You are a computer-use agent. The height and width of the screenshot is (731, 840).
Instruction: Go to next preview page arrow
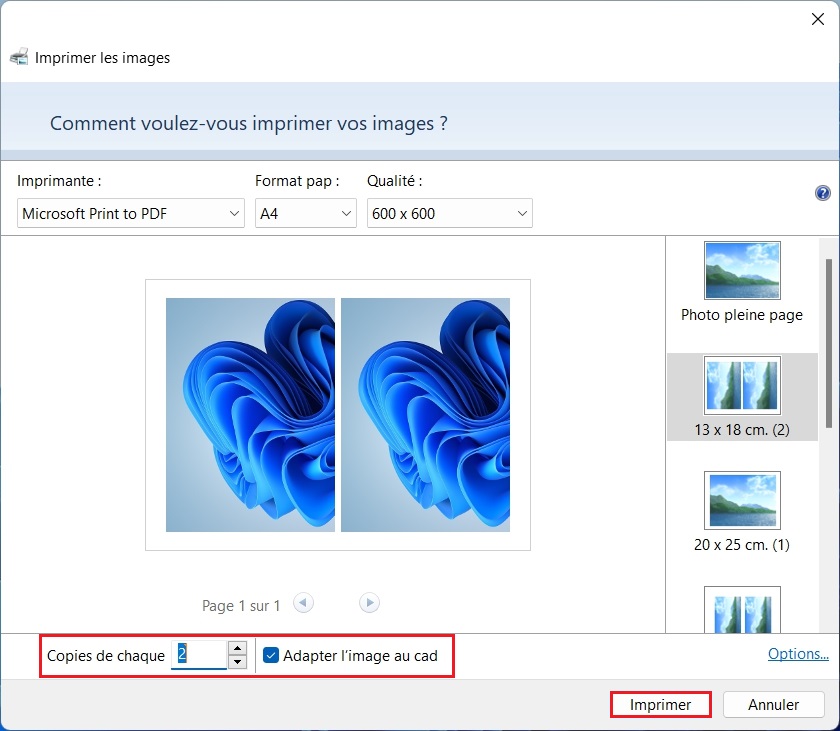click(x=370, y=603)
